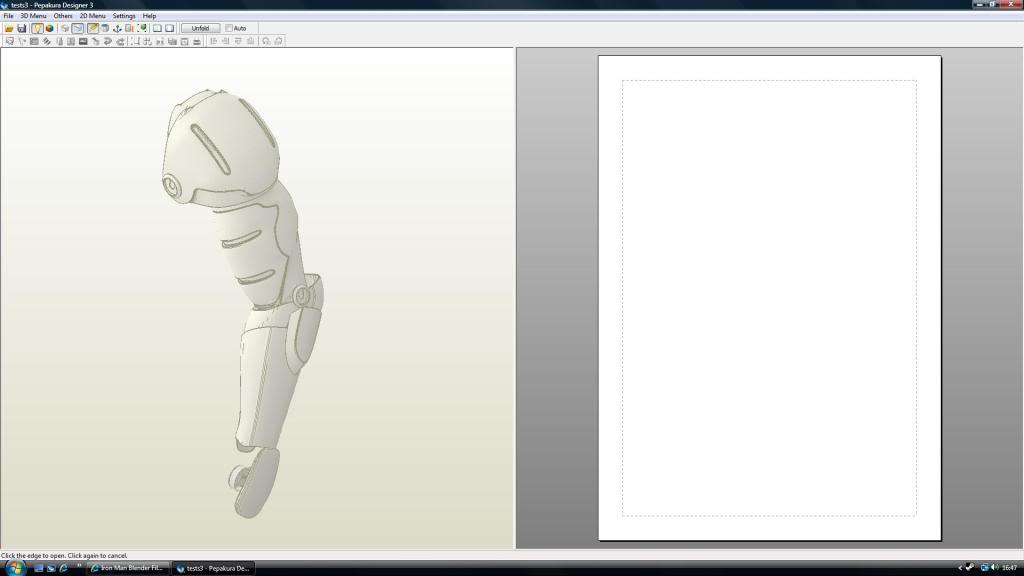Viewport: 1024px width, 576px height.
Task: Show the second window layout icon
Action: 170,28
